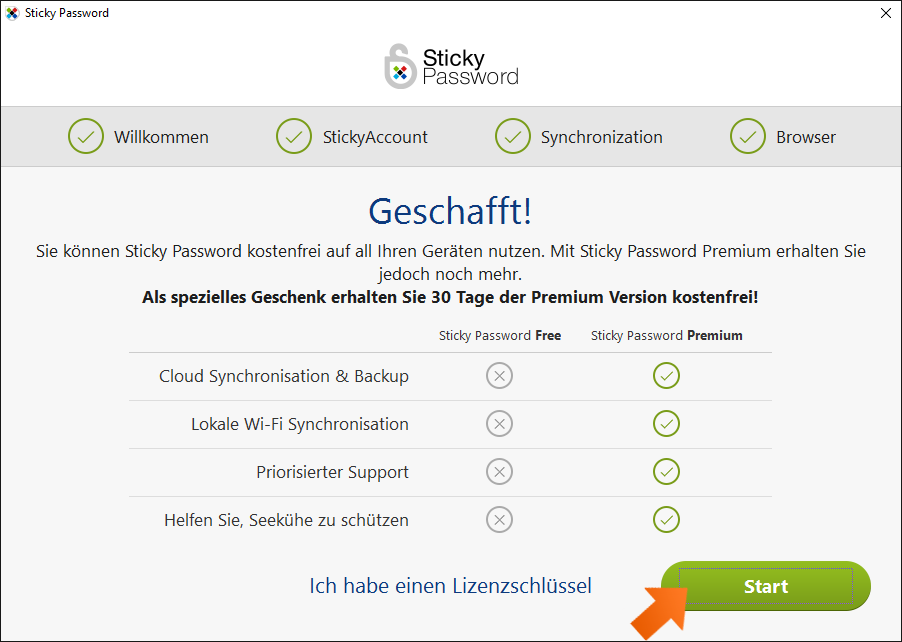Click the Browser step checkmark icon
Screen dimensions: 902x642
pyautogui.click(x=747, y=136)
